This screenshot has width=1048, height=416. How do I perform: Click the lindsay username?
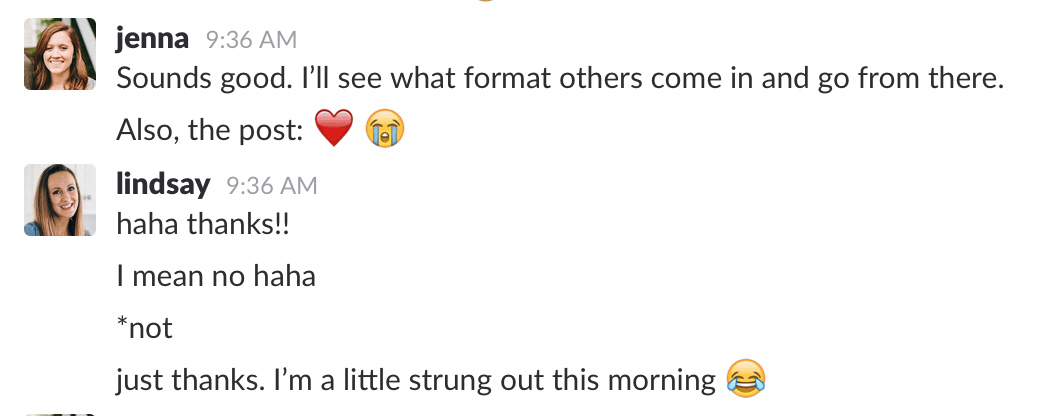[x=164, y=185]
